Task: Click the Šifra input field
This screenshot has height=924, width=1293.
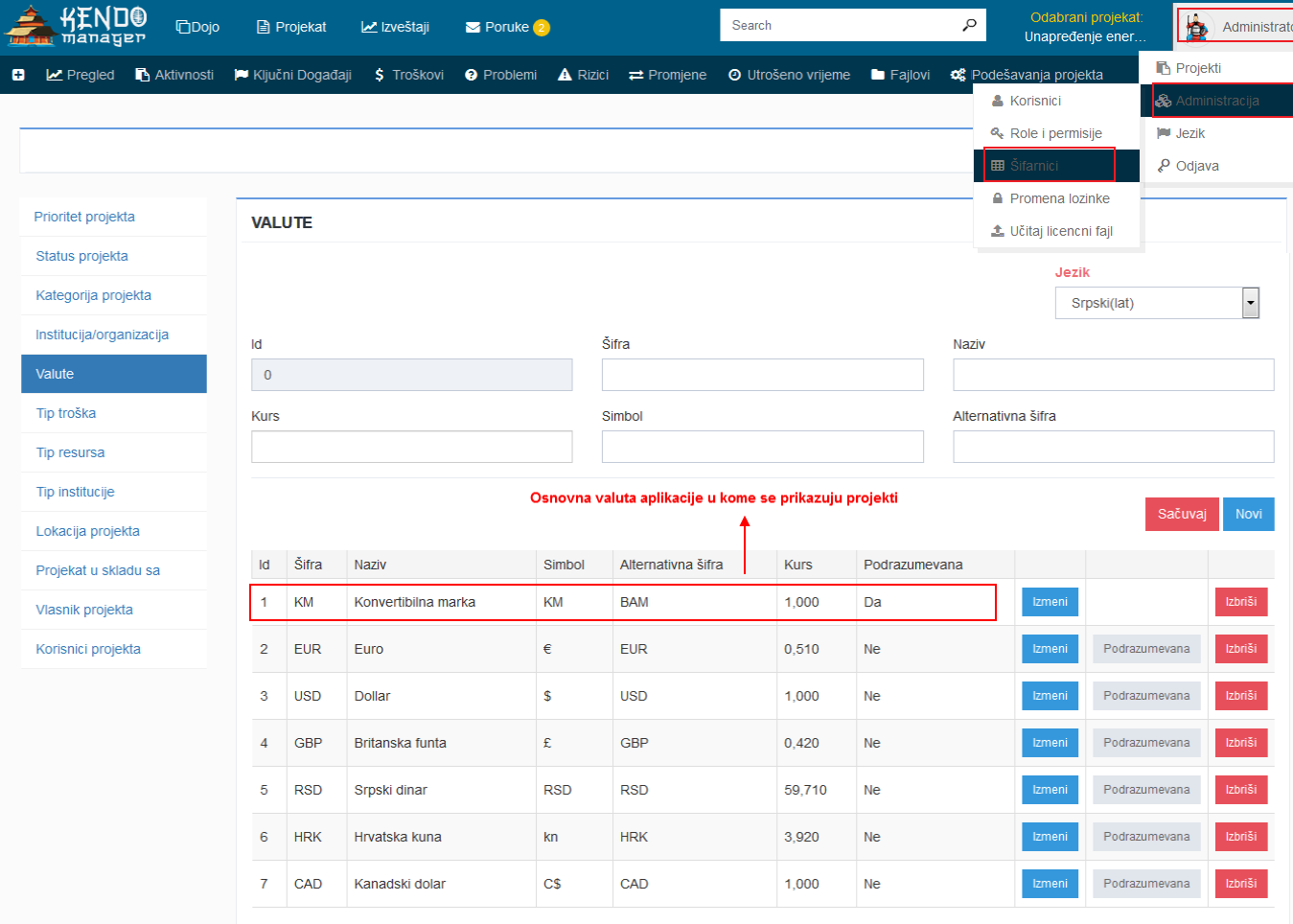Action: (x=763, y=375)
